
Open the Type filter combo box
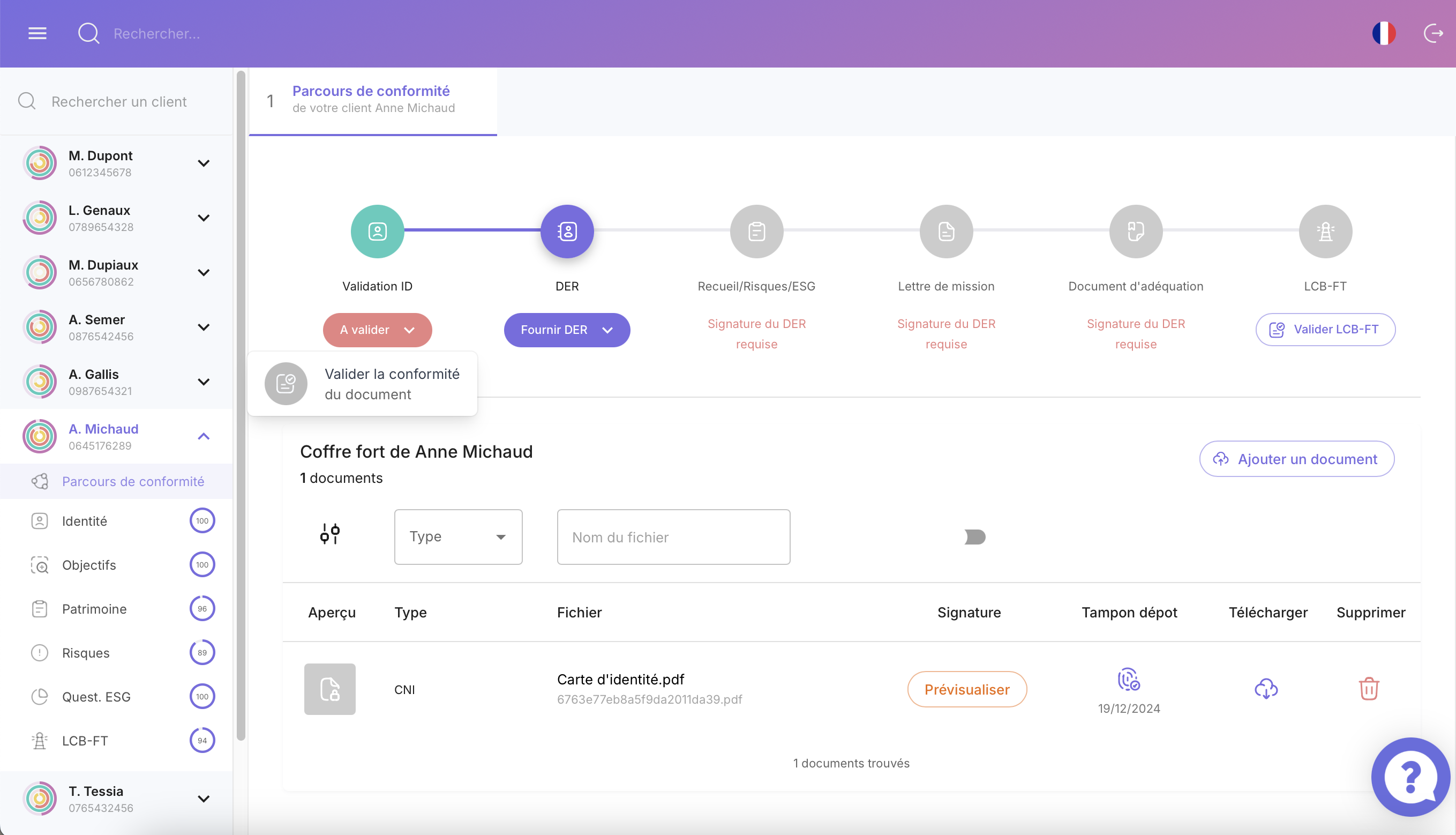click(458, 537)
